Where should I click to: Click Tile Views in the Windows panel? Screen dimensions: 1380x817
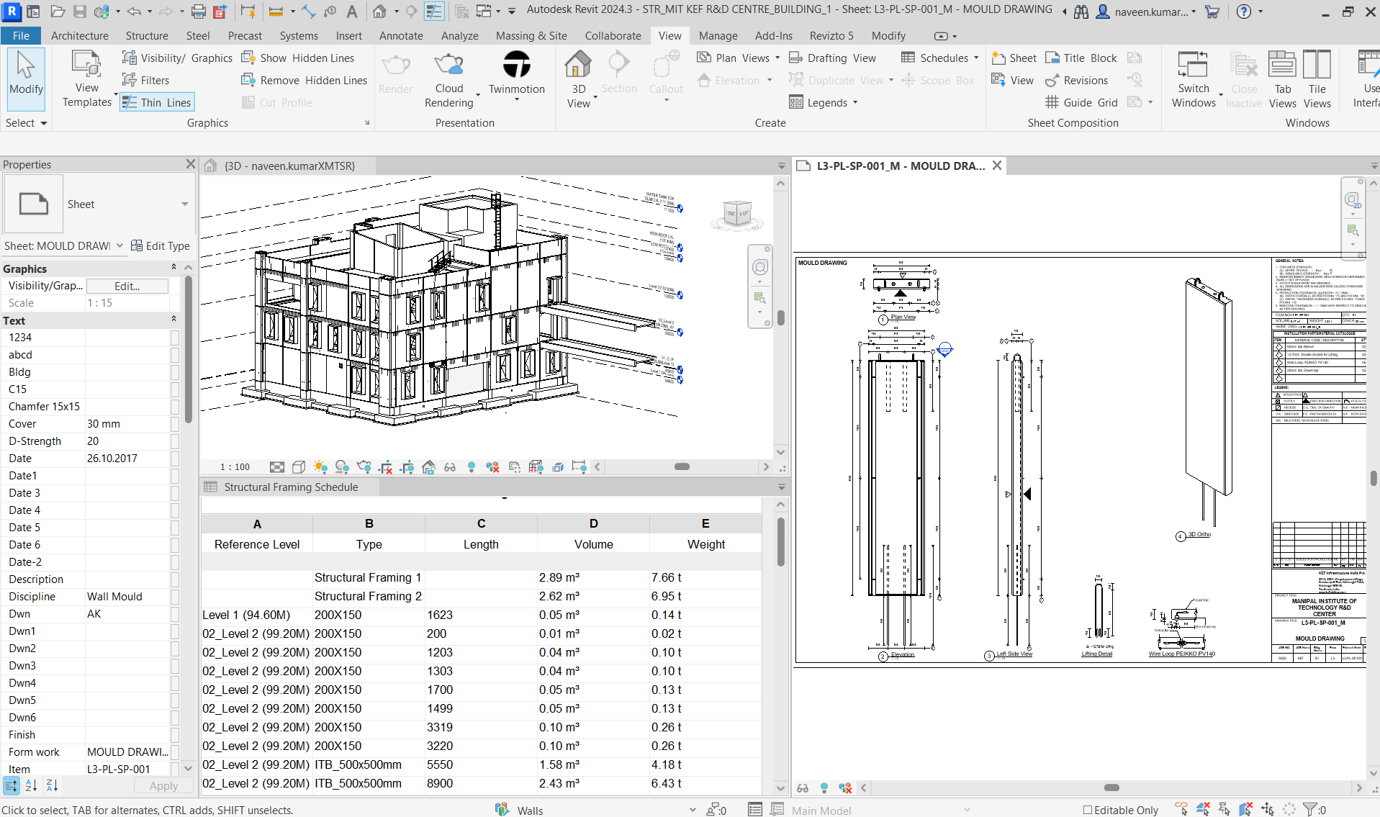pyautogui.click(x=1317, y=79)
